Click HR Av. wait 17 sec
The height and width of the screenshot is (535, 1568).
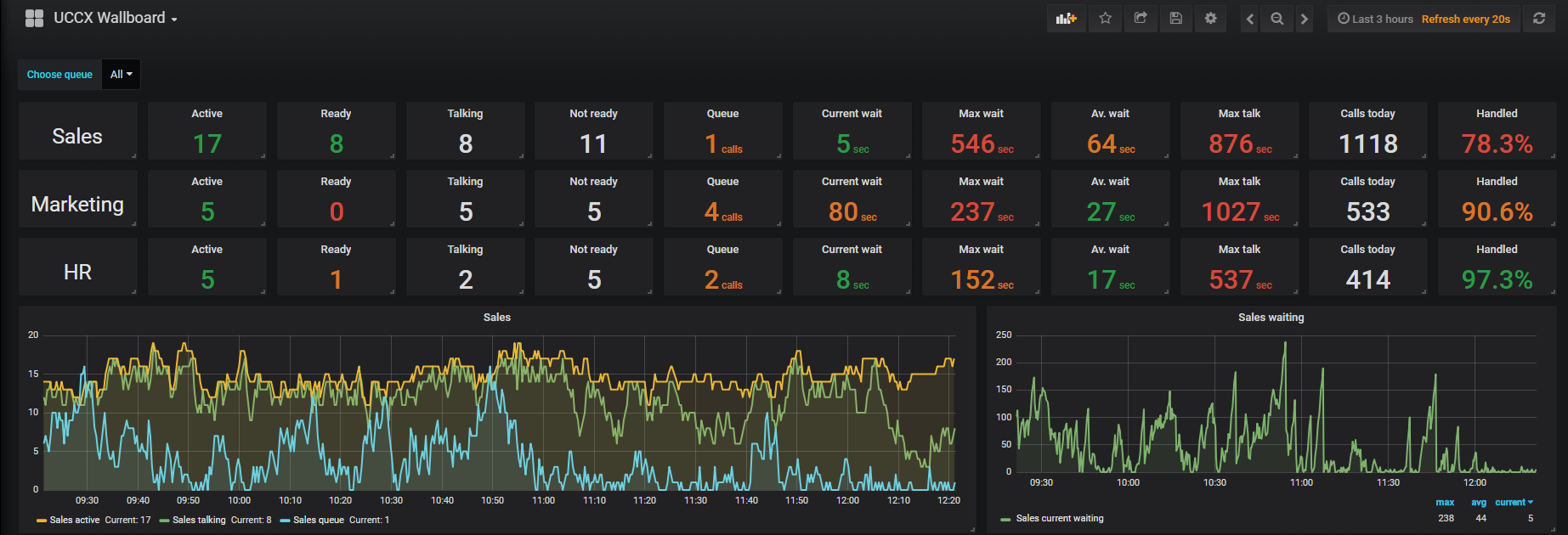[1111, 280]
